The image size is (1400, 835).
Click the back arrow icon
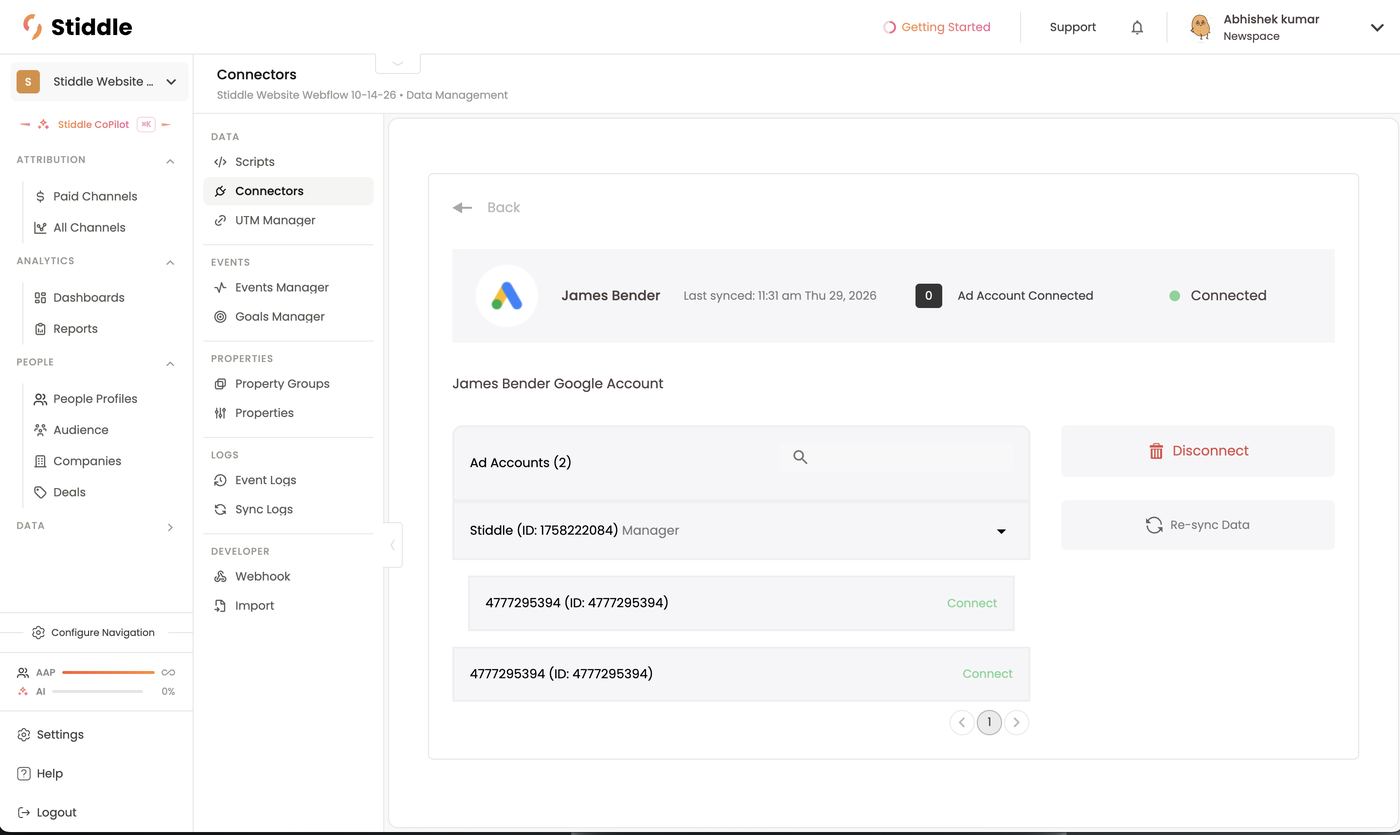462,208
